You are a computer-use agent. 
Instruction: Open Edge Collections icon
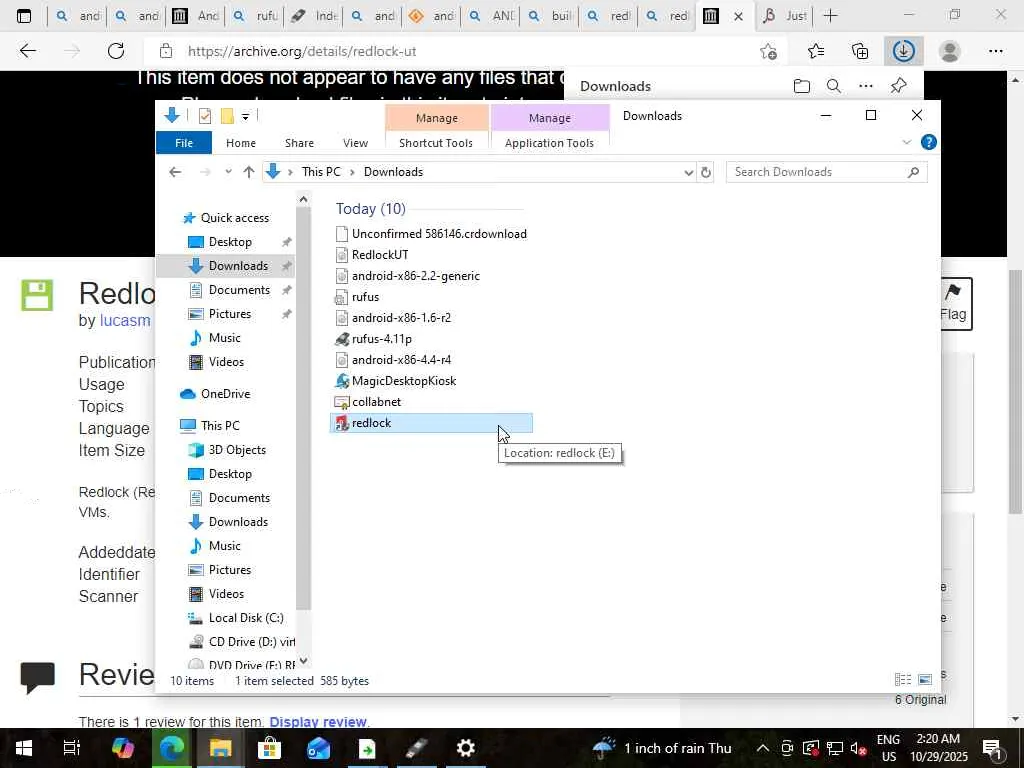tap(860, 51)
